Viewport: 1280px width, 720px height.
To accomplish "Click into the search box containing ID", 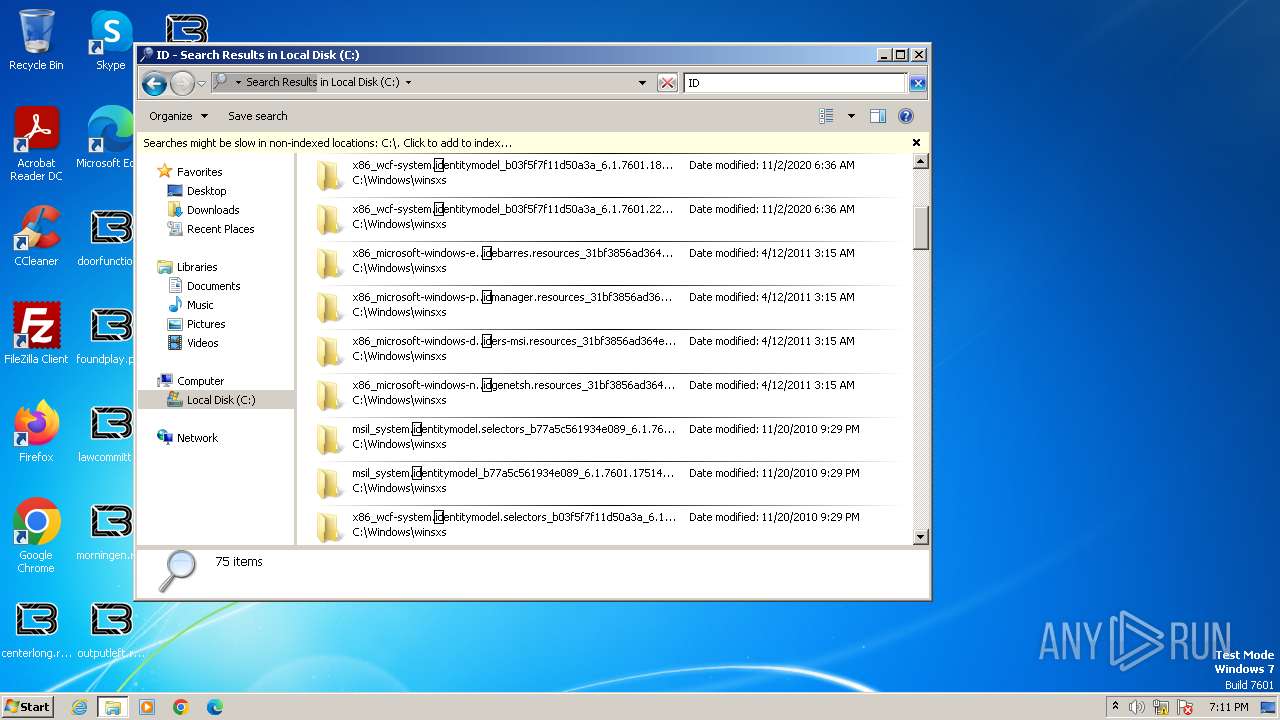I will click(x=795, y=83).
